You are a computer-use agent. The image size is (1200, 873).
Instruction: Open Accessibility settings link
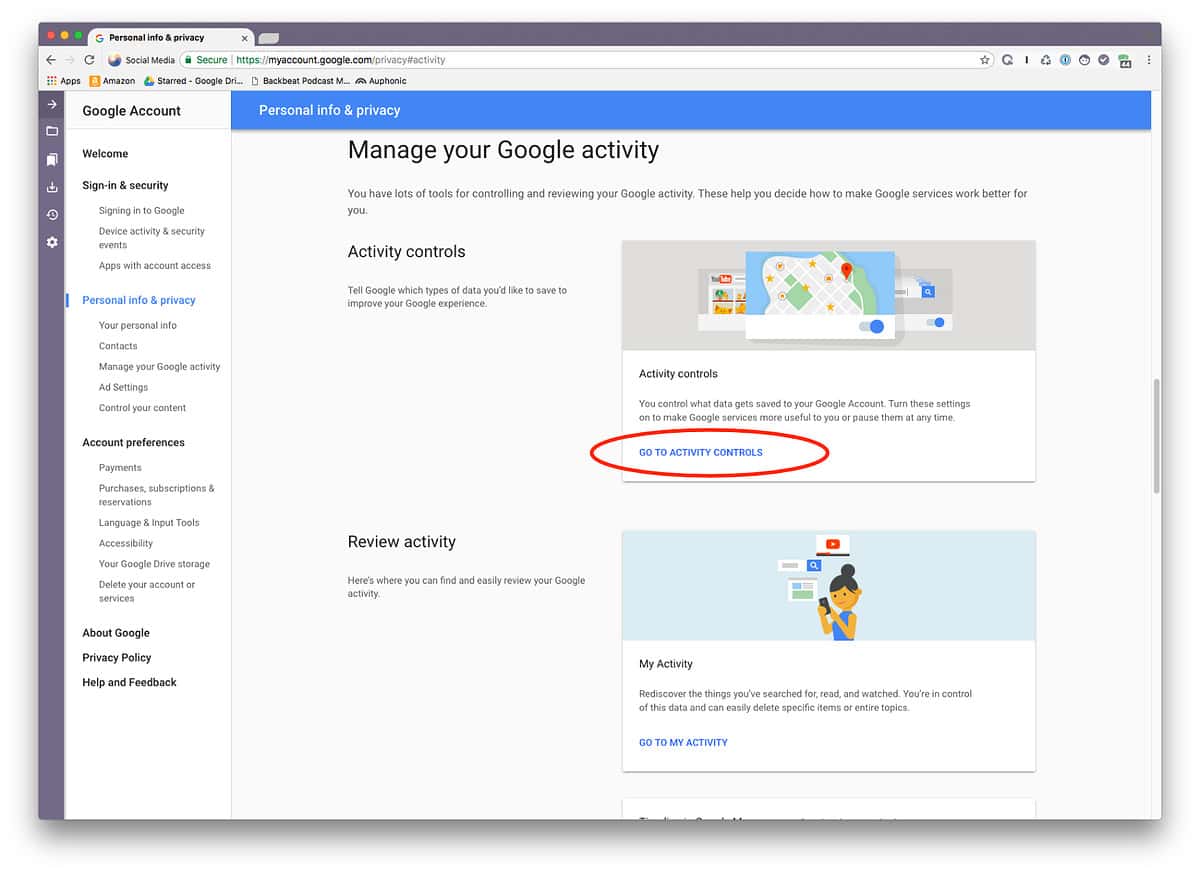[x=126, y=544]
